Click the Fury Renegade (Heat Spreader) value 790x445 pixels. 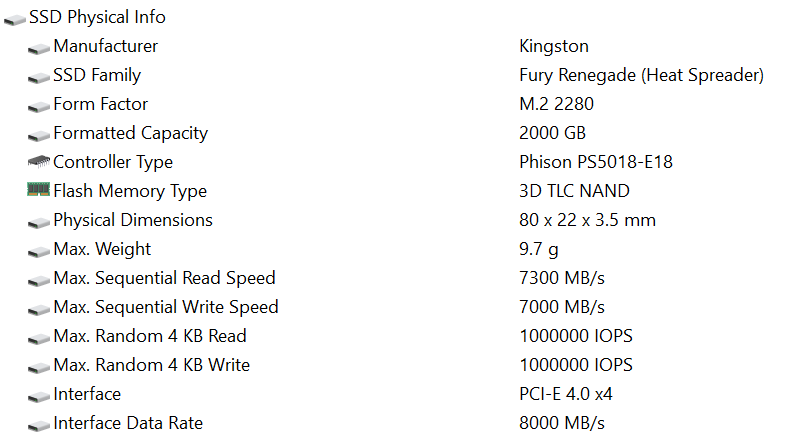(x=641, y=75)
